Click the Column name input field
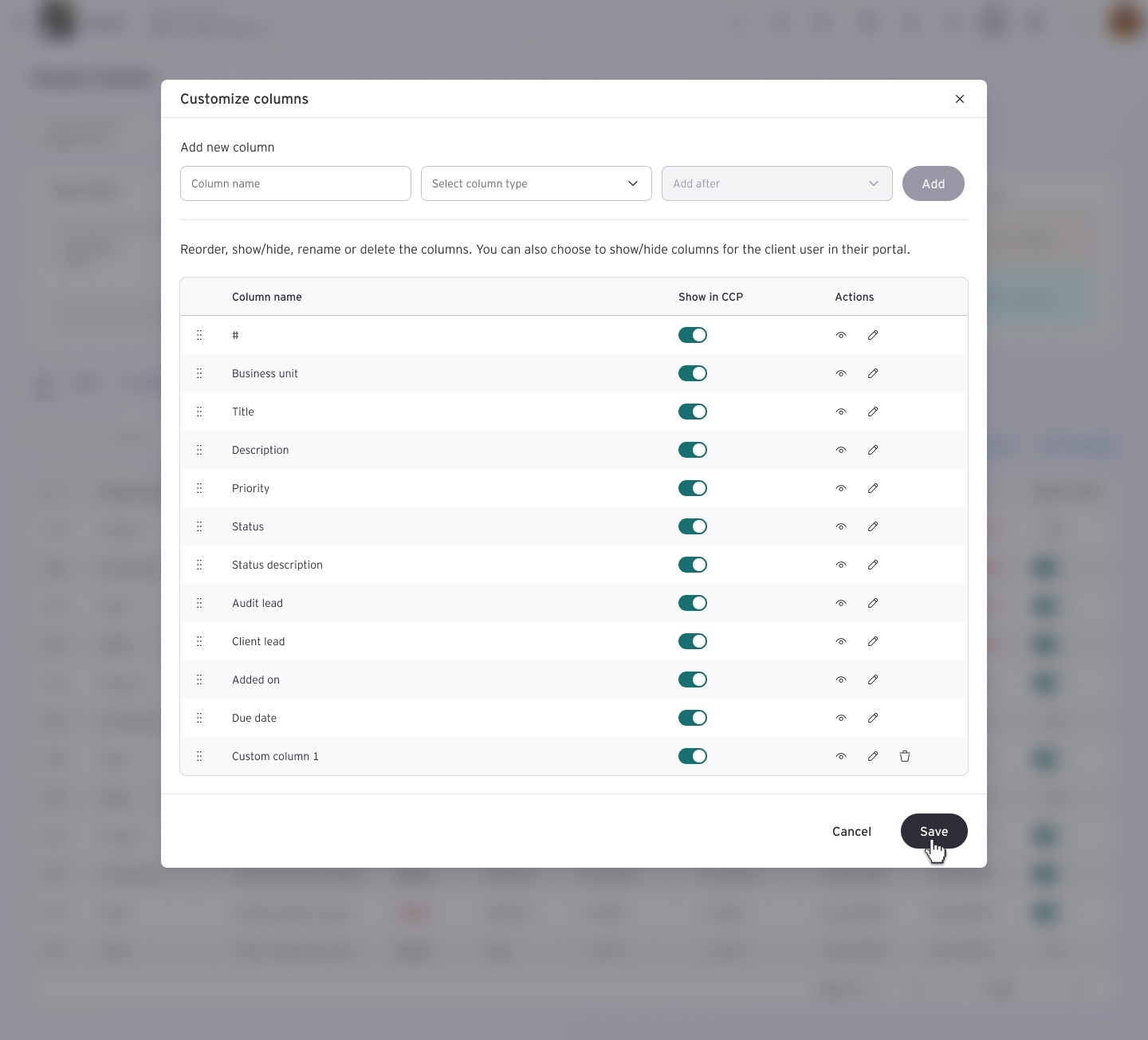This screenshot has width=1148, height=1040. (295, 183)
